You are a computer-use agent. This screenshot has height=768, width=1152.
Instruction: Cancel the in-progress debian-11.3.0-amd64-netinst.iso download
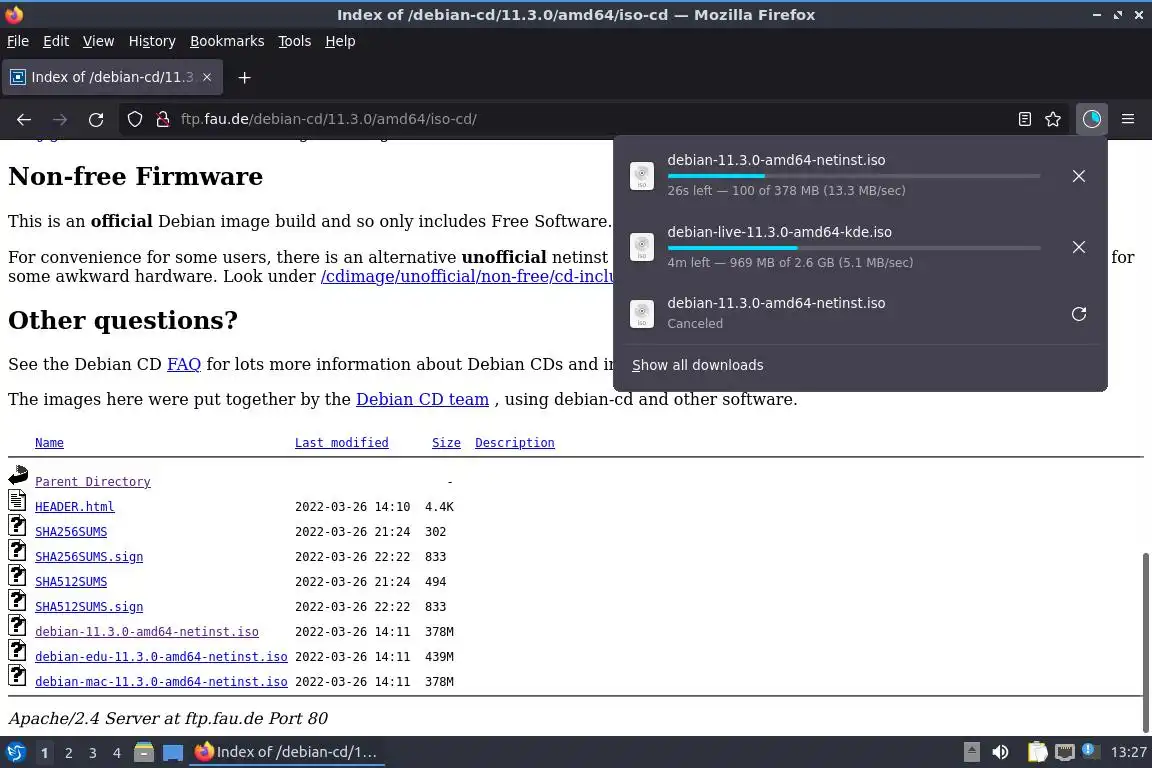(1079, 176)
